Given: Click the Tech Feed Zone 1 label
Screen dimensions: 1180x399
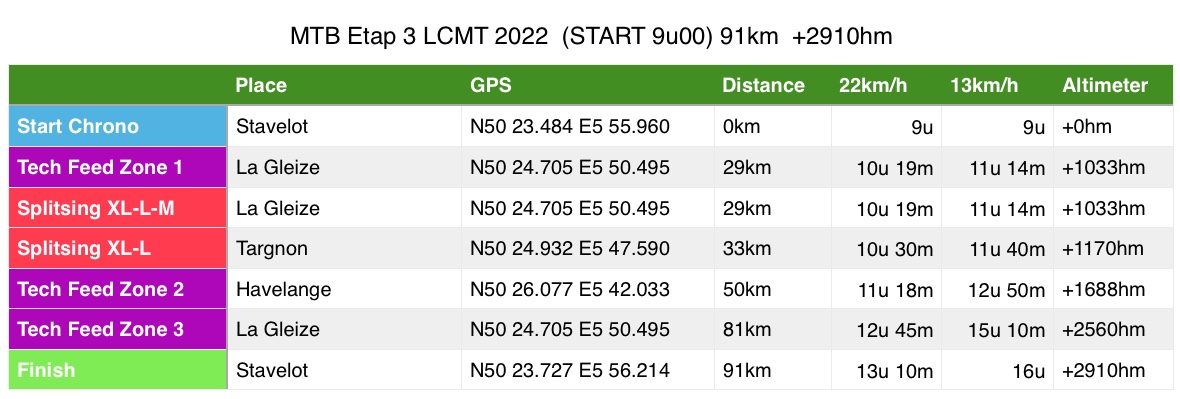Looking at the screenshot, I should [118, 167].
